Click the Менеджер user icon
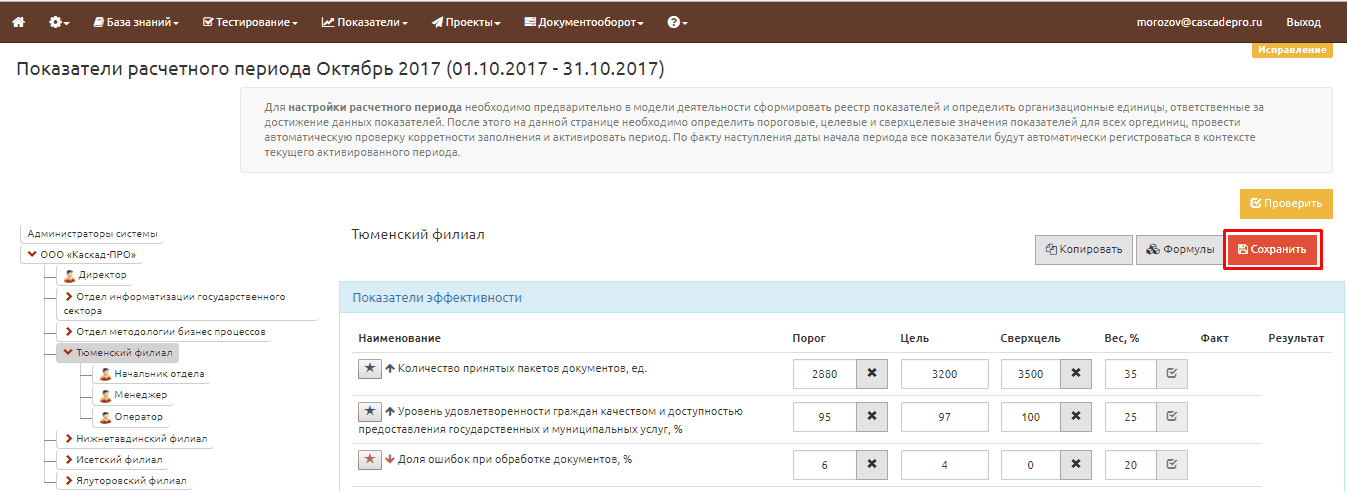The image size is (1347, 492). (x=105, y=395)
